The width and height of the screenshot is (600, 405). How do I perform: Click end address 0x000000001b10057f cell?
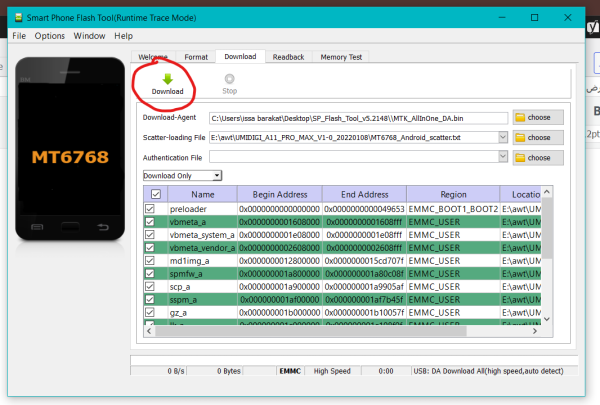coord(364,313)
